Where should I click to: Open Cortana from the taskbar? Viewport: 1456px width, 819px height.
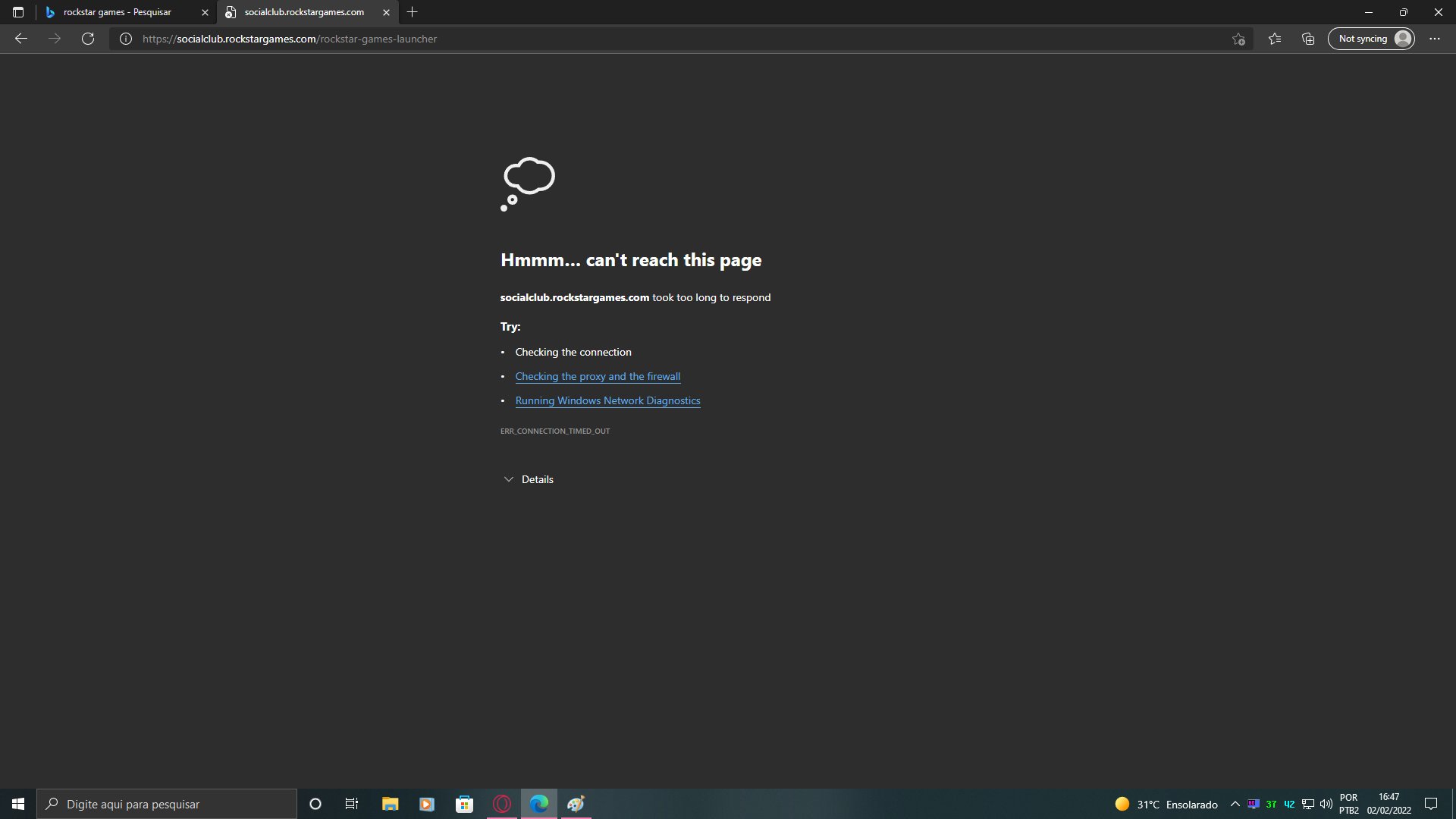point(315,804)
